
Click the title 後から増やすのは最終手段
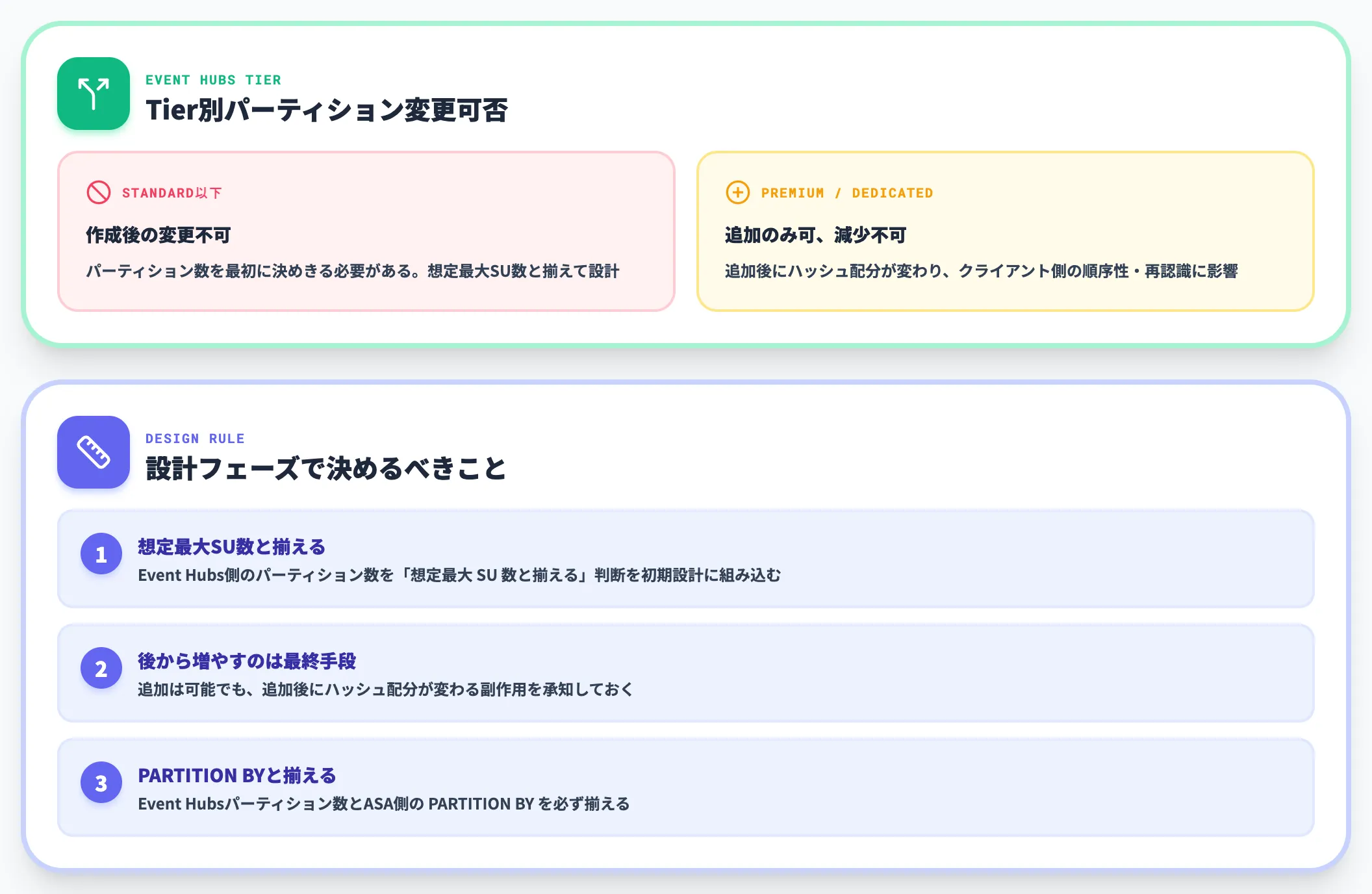247,661
